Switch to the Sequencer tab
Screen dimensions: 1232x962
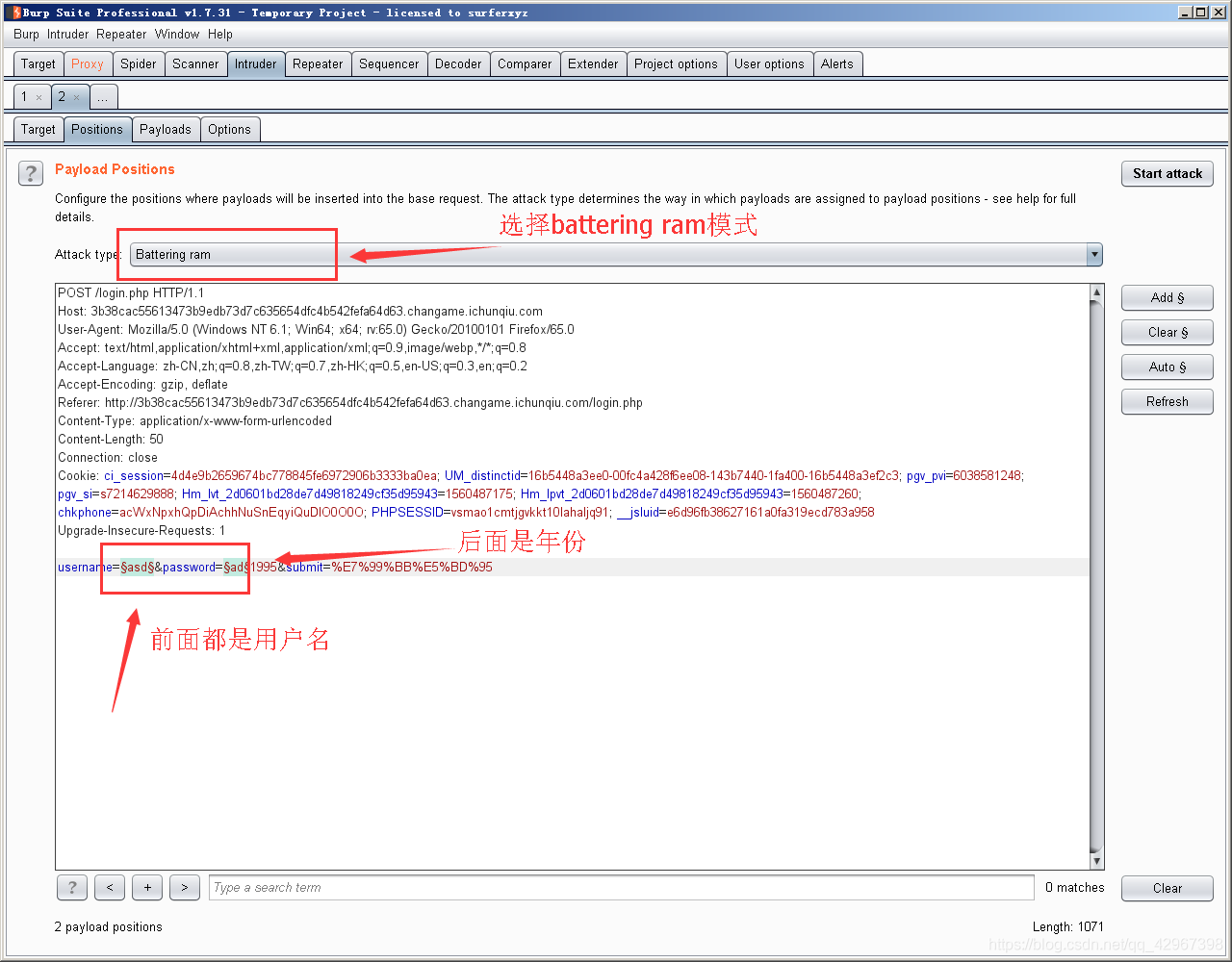coord(389,64)
